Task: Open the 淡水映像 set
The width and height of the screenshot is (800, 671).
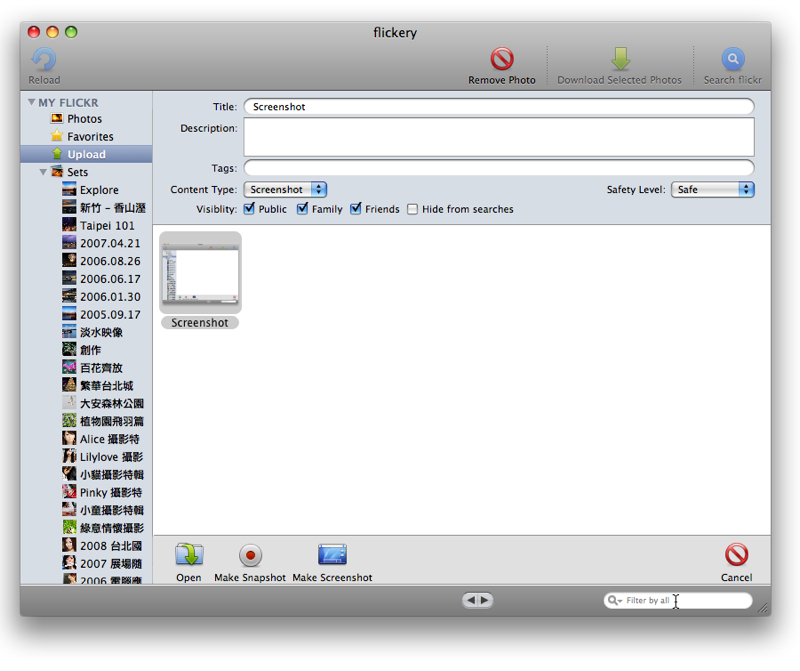Action: point(86,333)
